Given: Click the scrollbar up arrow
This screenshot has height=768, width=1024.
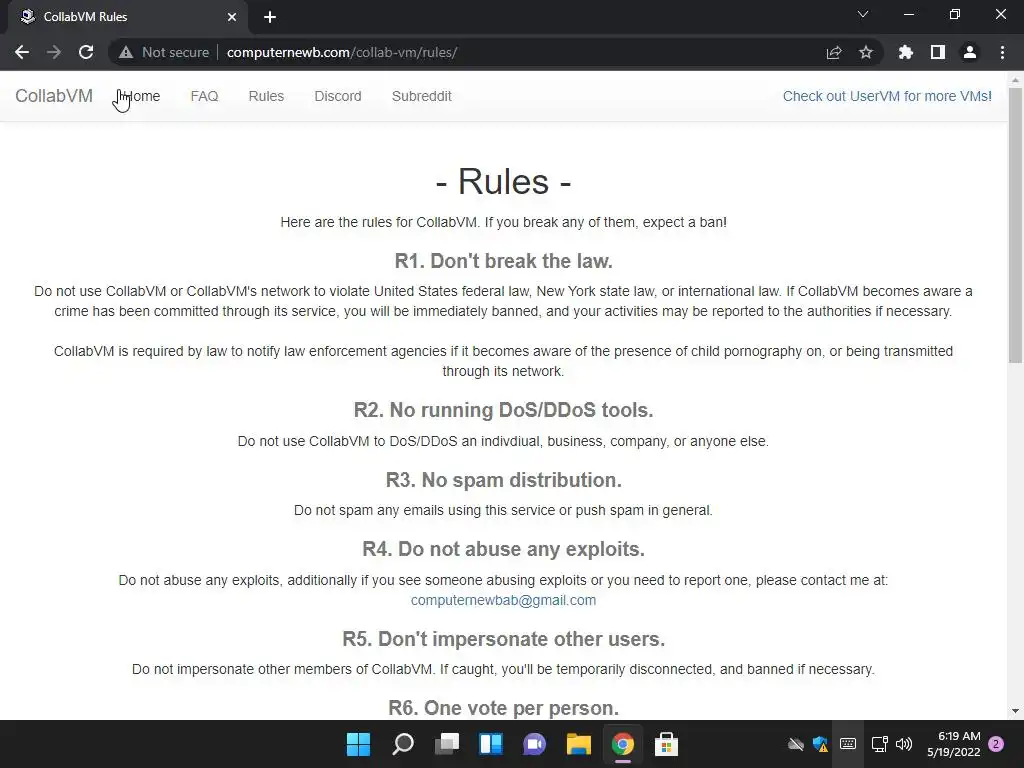Looking at the screenshot, I should [x=1016, y=80].
